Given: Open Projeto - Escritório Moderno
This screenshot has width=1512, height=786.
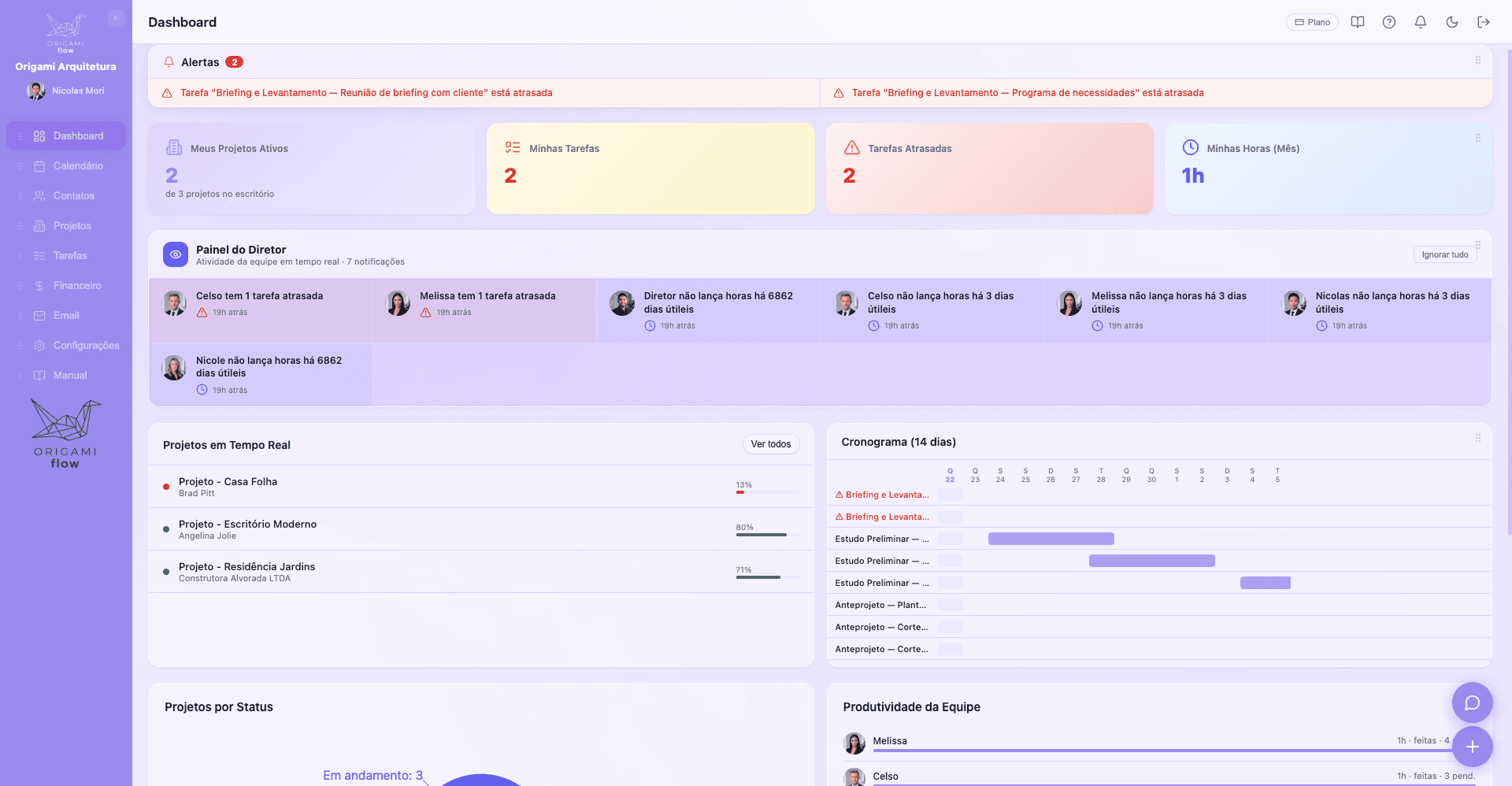Looking at the screenshot, I should click(x=481, y=529).
